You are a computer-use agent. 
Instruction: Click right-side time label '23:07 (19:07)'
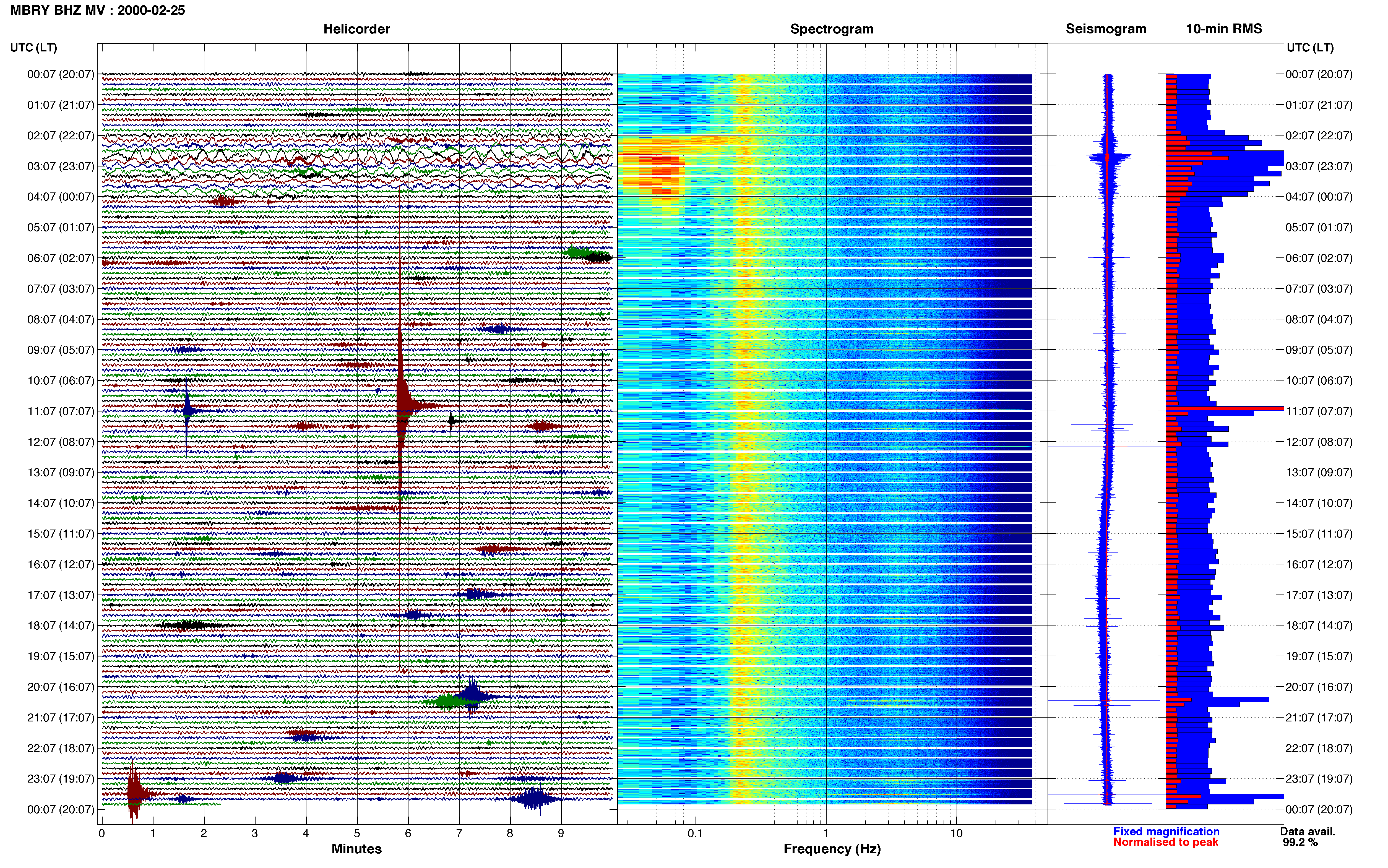[x=1319, y=778]
